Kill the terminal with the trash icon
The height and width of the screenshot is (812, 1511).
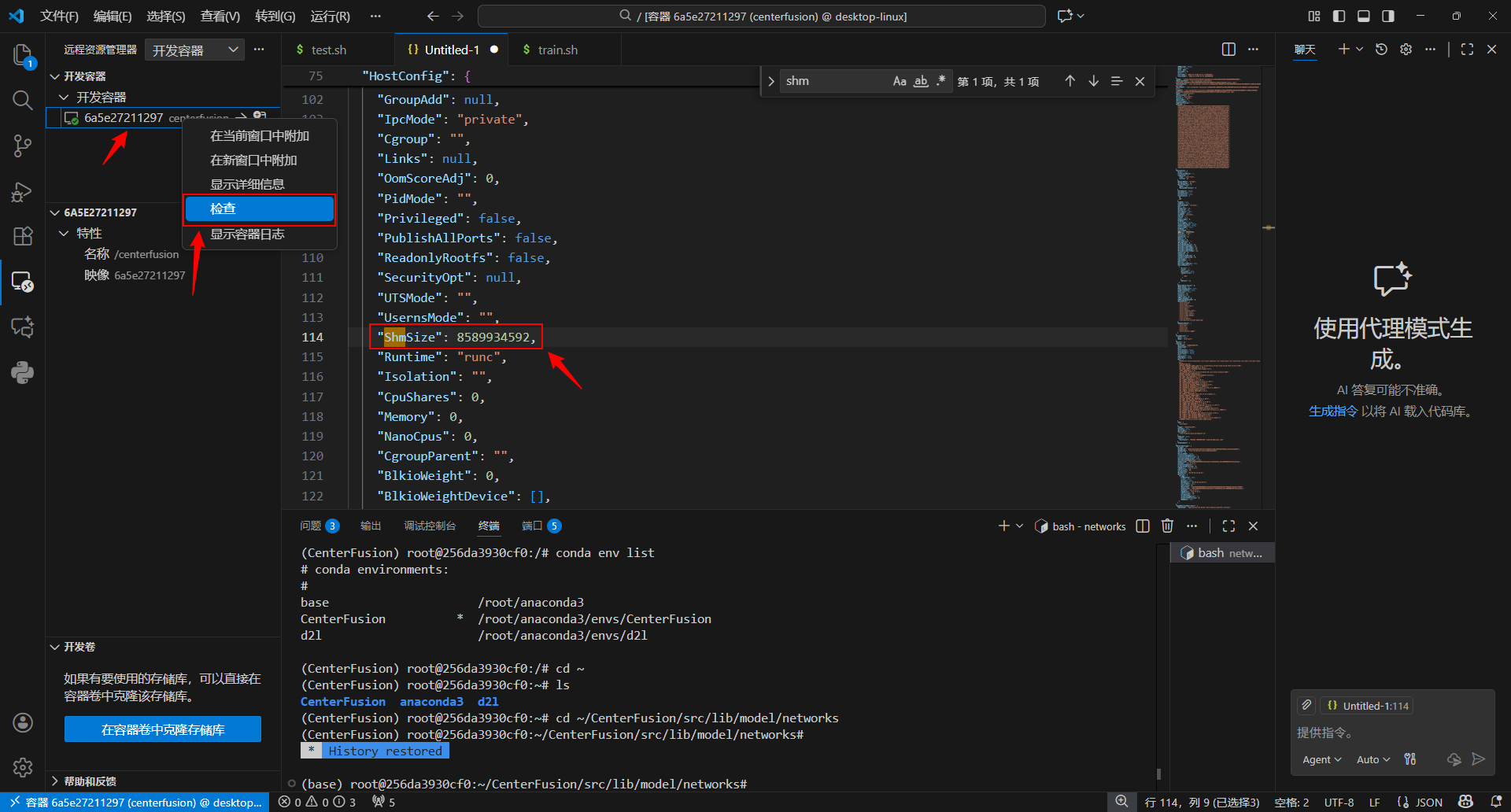(x=1167, y=526)
